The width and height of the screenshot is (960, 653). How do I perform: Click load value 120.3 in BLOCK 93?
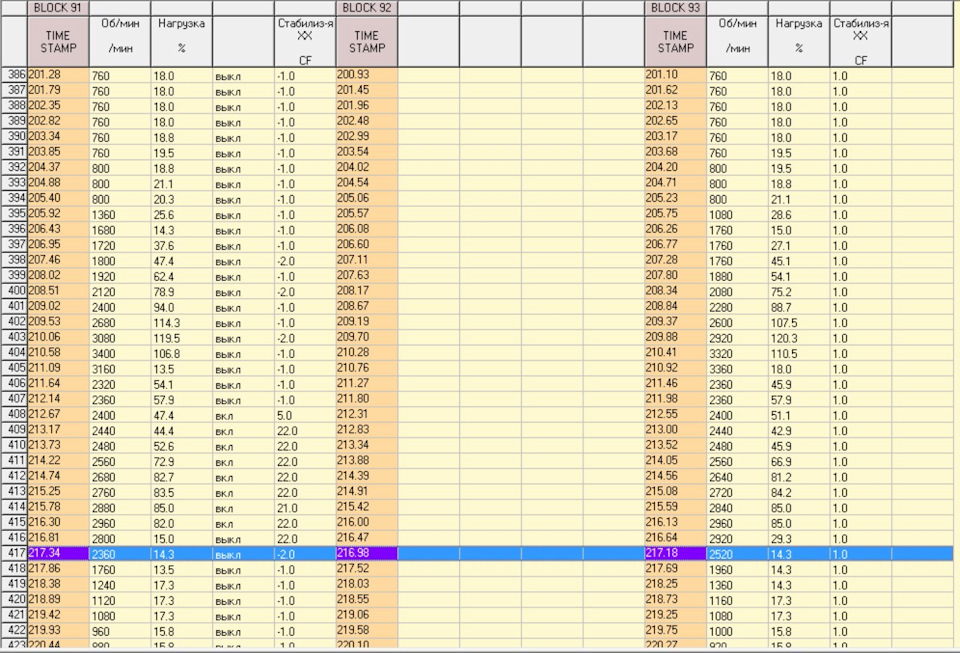tap(798, 338)
